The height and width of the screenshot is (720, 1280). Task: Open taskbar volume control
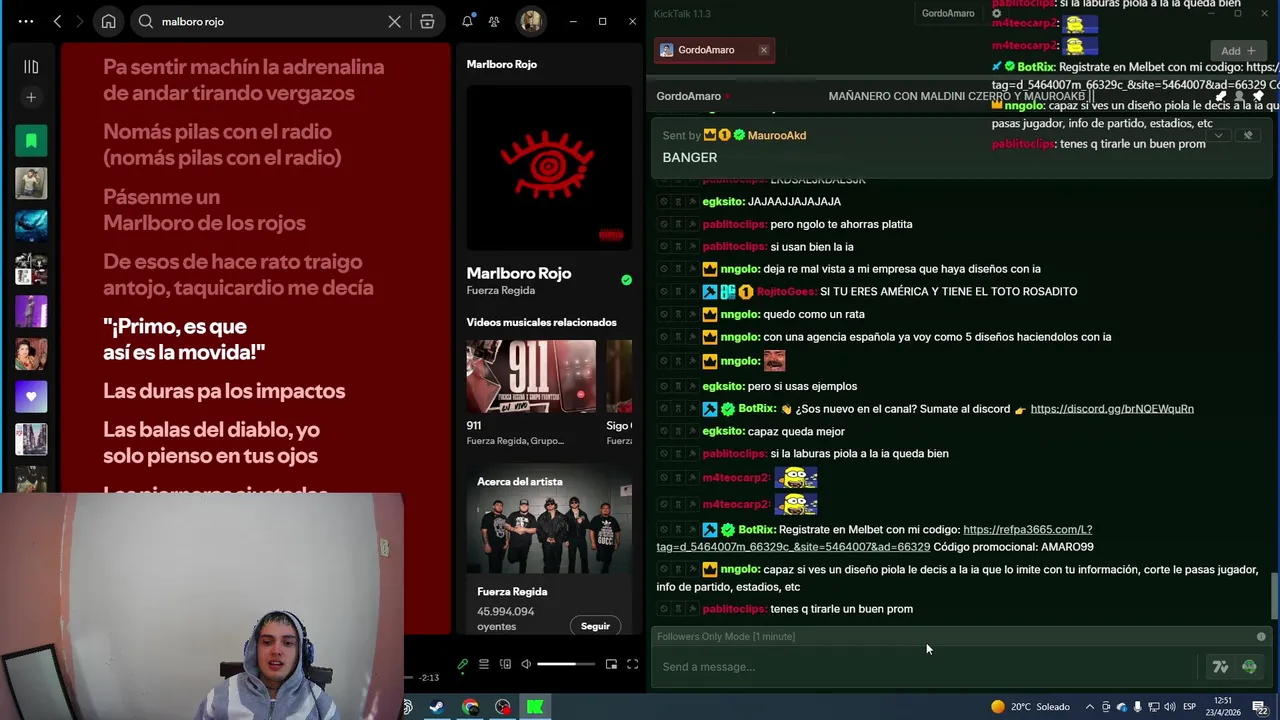tap(1169, 707)
